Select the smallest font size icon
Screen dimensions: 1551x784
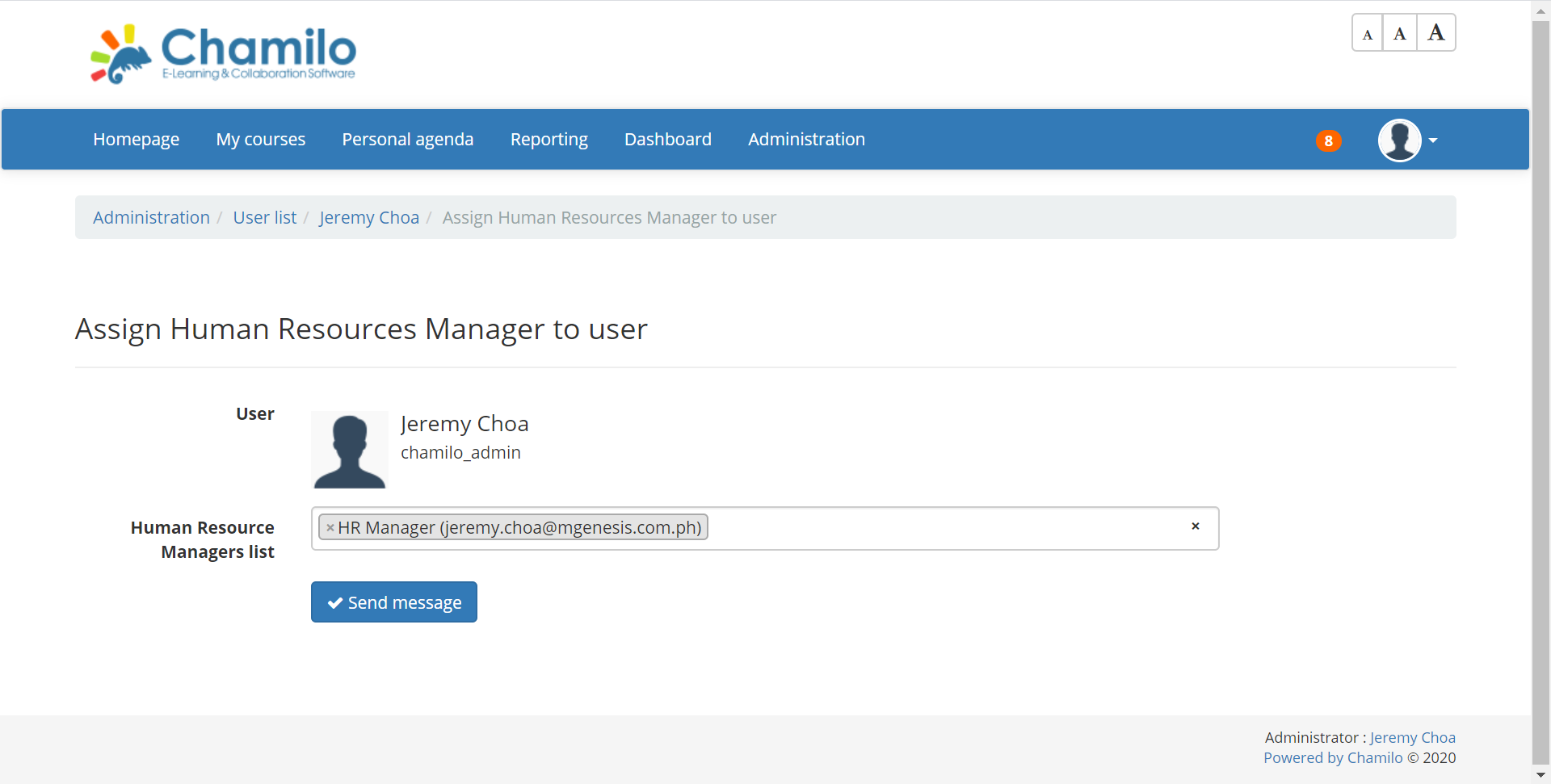1367,32
